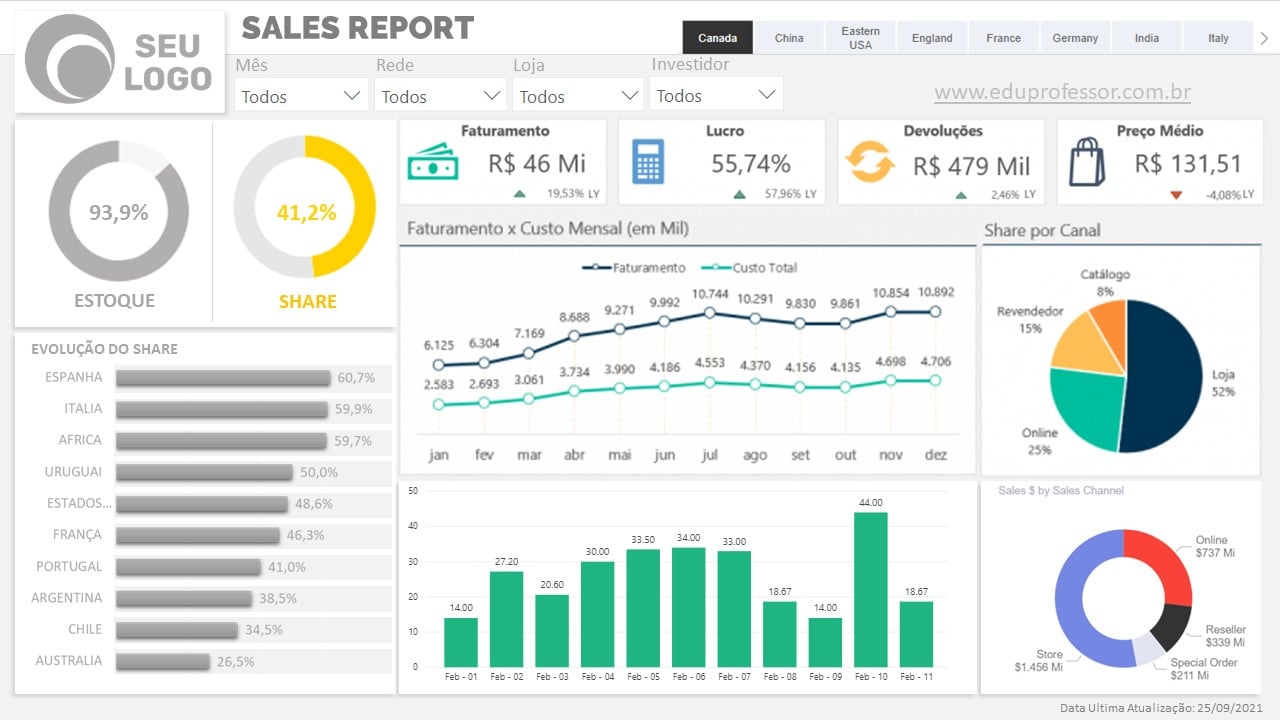Click the blue calculator Lucro icon
Viewport: 1280px width, 720px height.
point(648,162)
